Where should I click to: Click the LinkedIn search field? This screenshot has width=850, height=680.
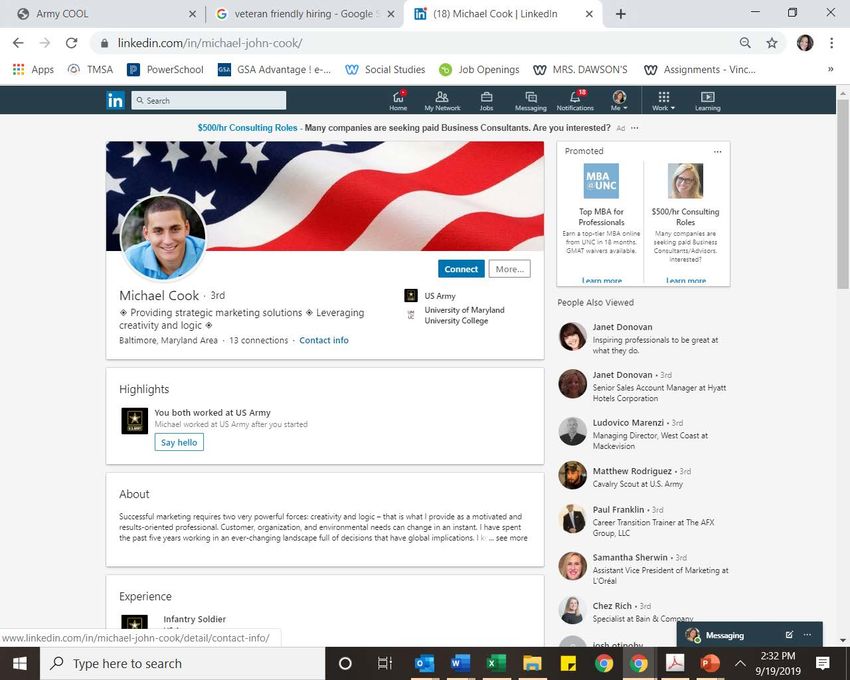[x=209, y=100]
